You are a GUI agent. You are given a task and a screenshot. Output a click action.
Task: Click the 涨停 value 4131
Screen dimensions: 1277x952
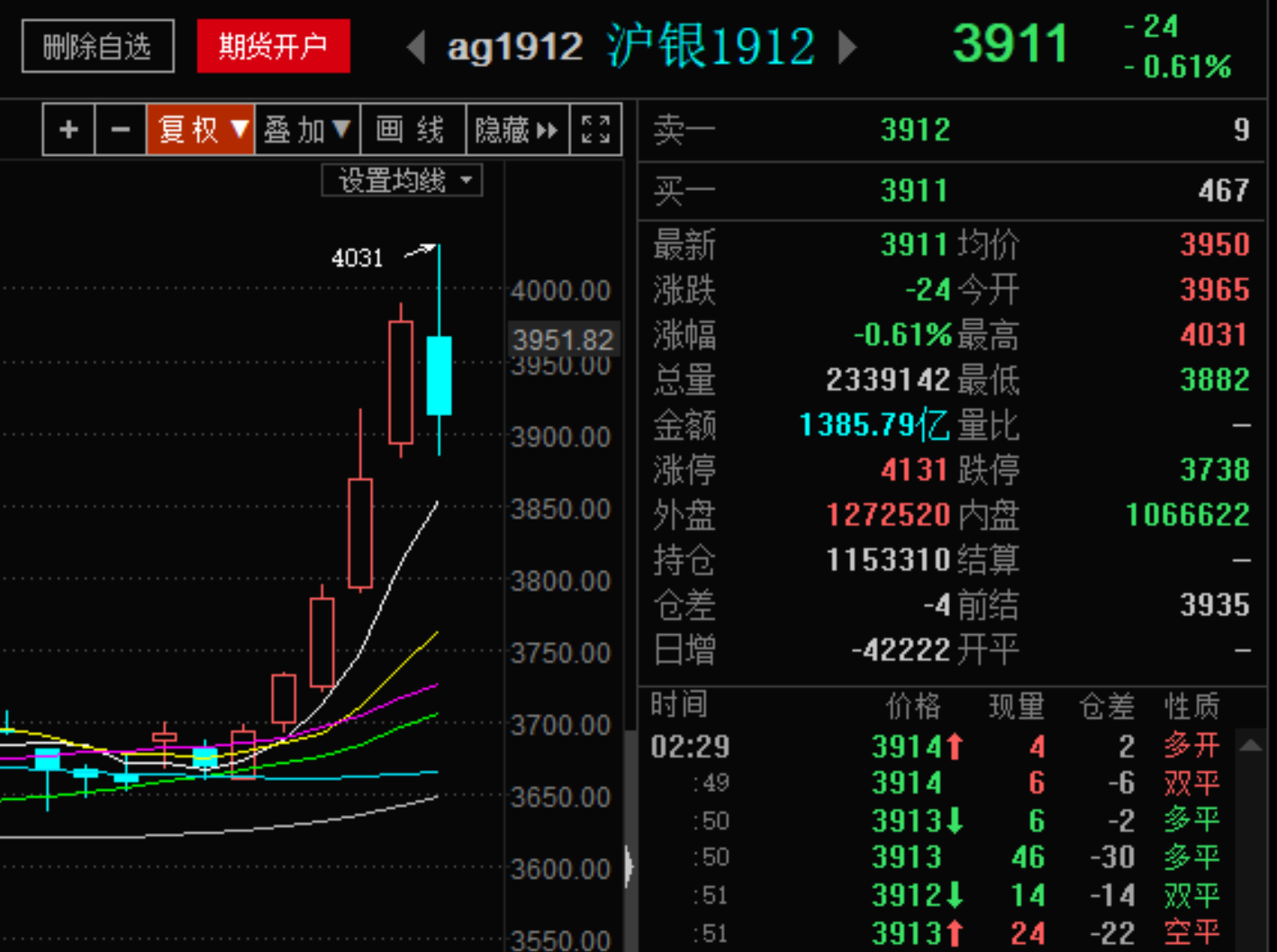915,469
